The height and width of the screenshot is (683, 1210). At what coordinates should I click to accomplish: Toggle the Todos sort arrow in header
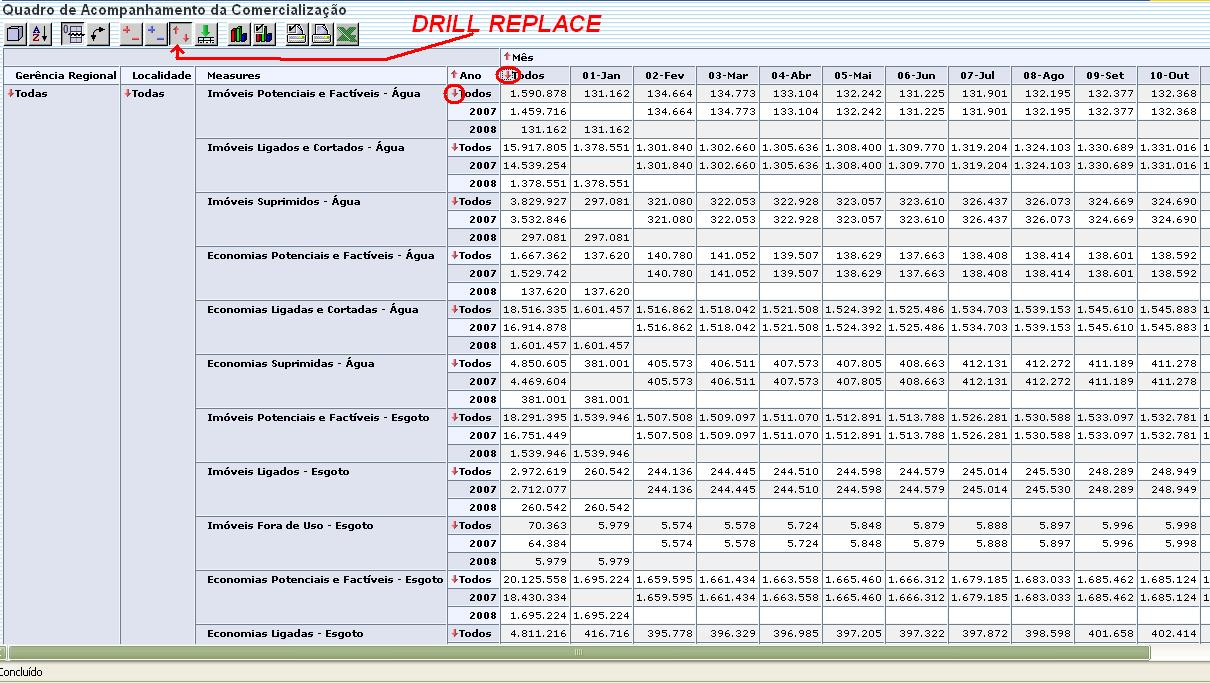click(x=509, y=74)
